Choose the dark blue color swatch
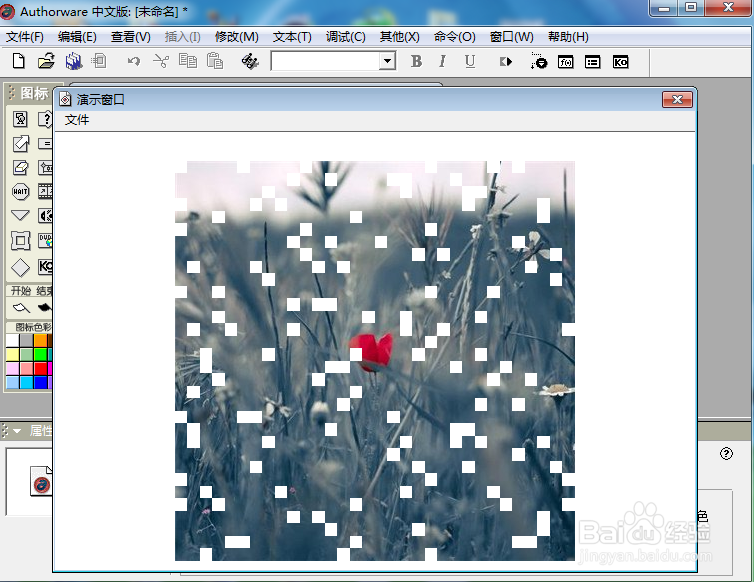 coord(40,382)
